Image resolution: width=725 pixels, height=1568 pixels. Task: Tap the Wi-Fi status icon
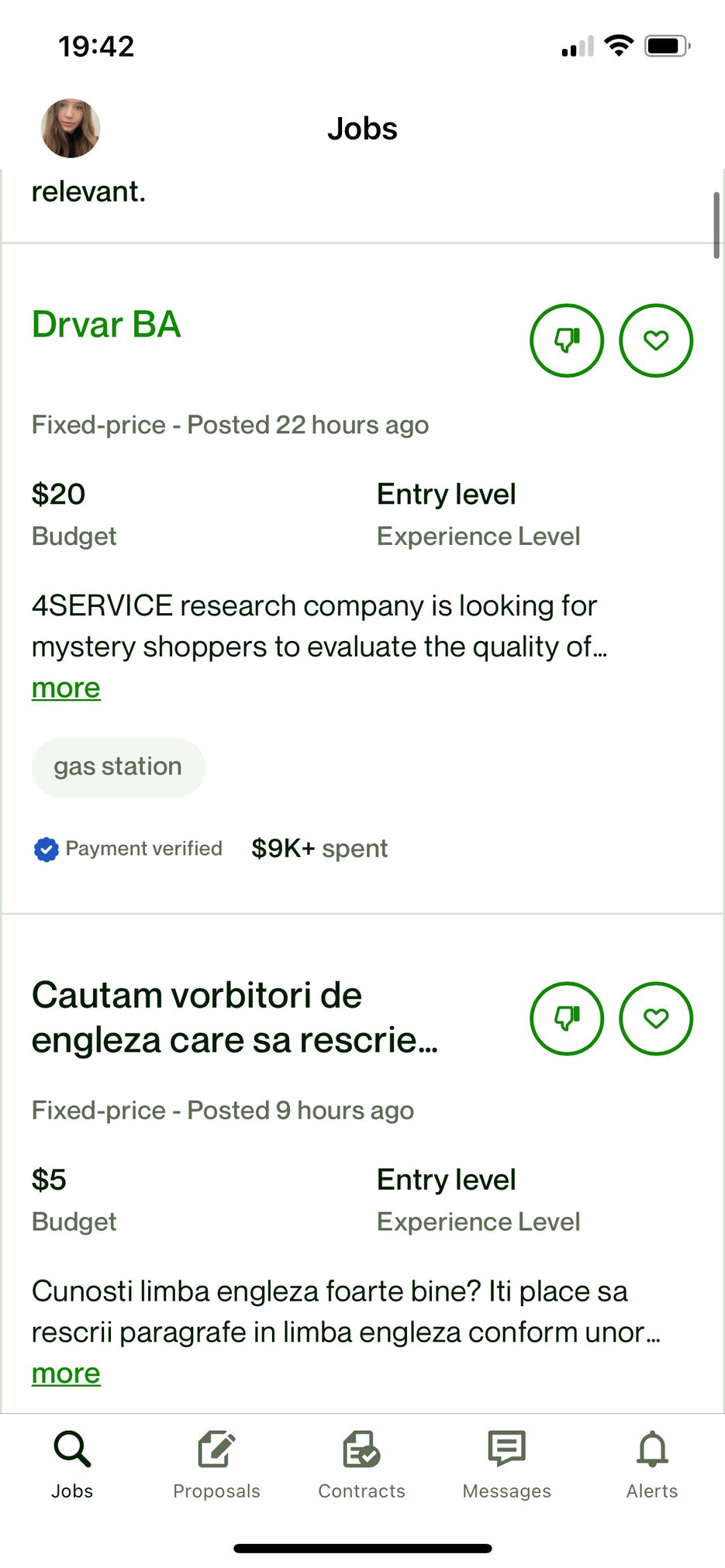[619, 46]
